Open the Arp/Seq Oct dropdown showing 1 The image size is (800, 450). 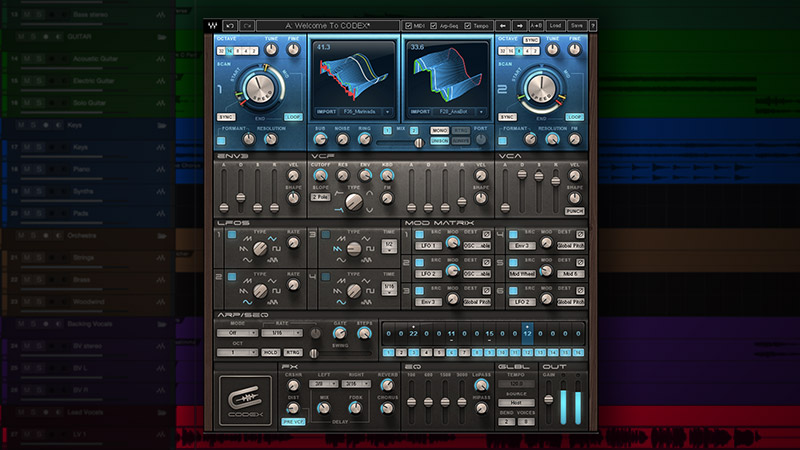point(237,352)
